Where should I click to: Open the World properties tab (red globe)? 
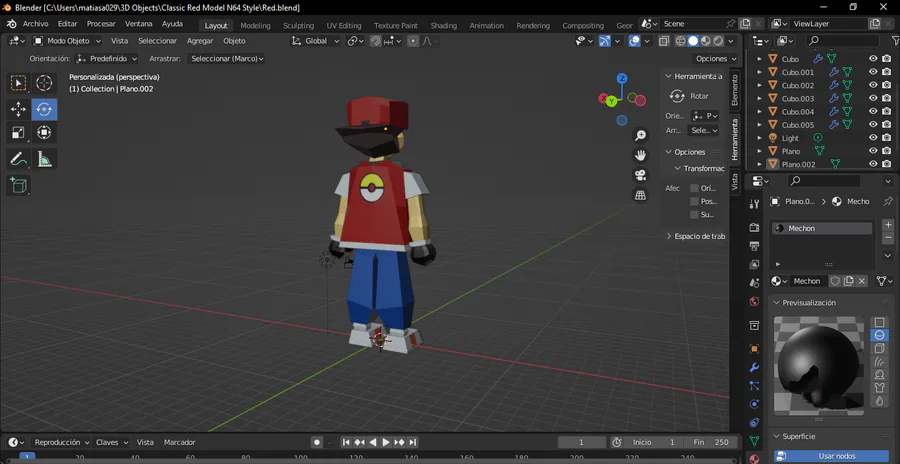point(754,301)
